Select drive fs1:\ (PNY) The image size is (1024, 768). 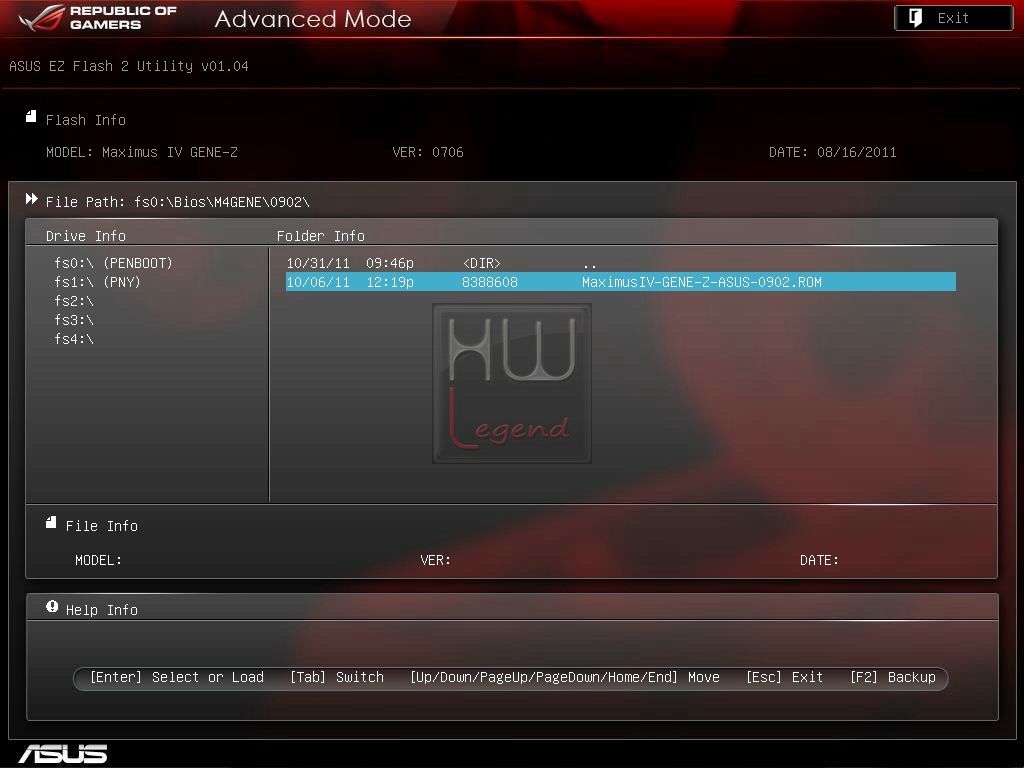point(97,282)
